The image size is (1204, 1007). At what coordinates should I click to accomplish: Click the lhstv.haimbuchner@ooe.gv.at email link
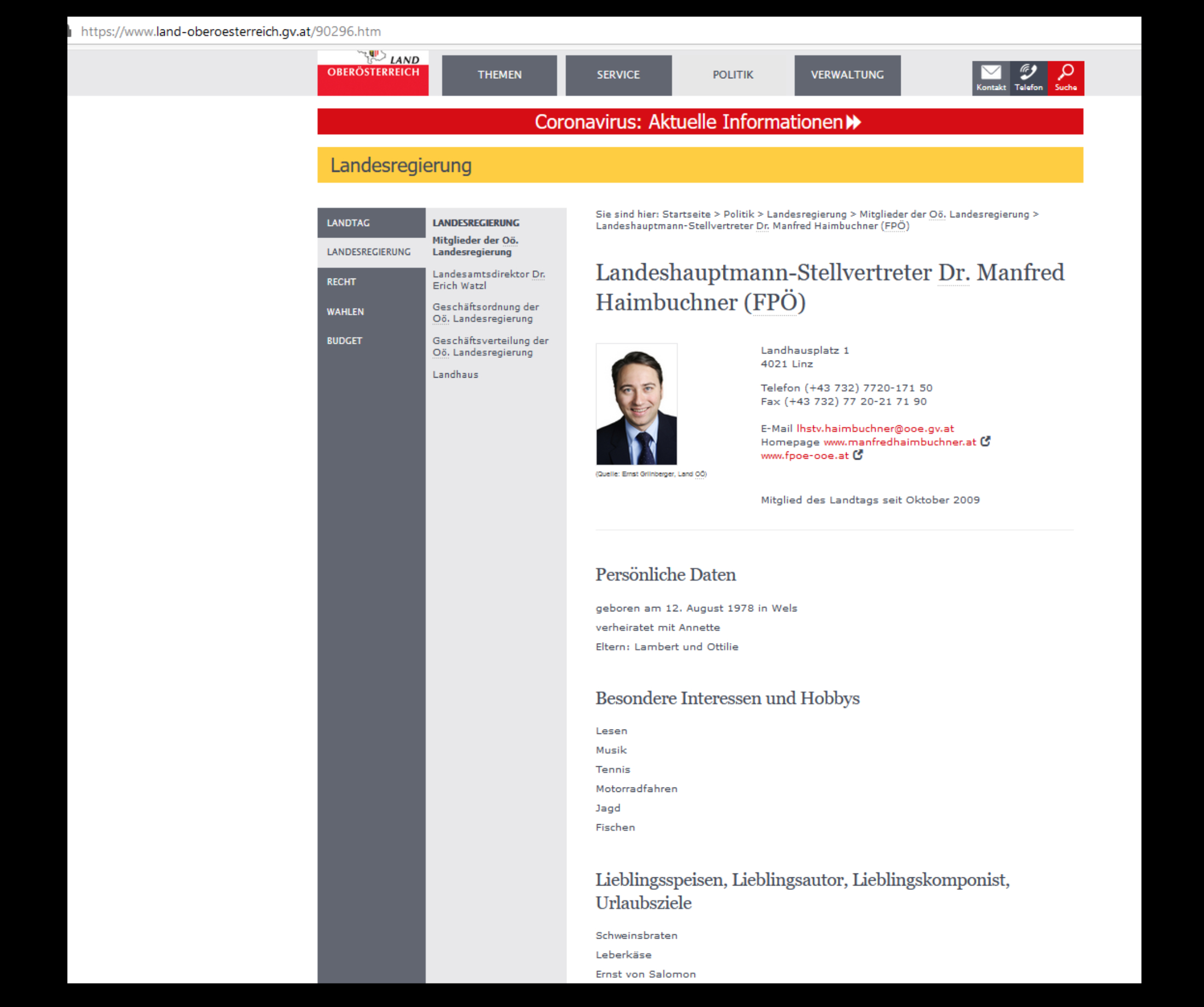875,429
